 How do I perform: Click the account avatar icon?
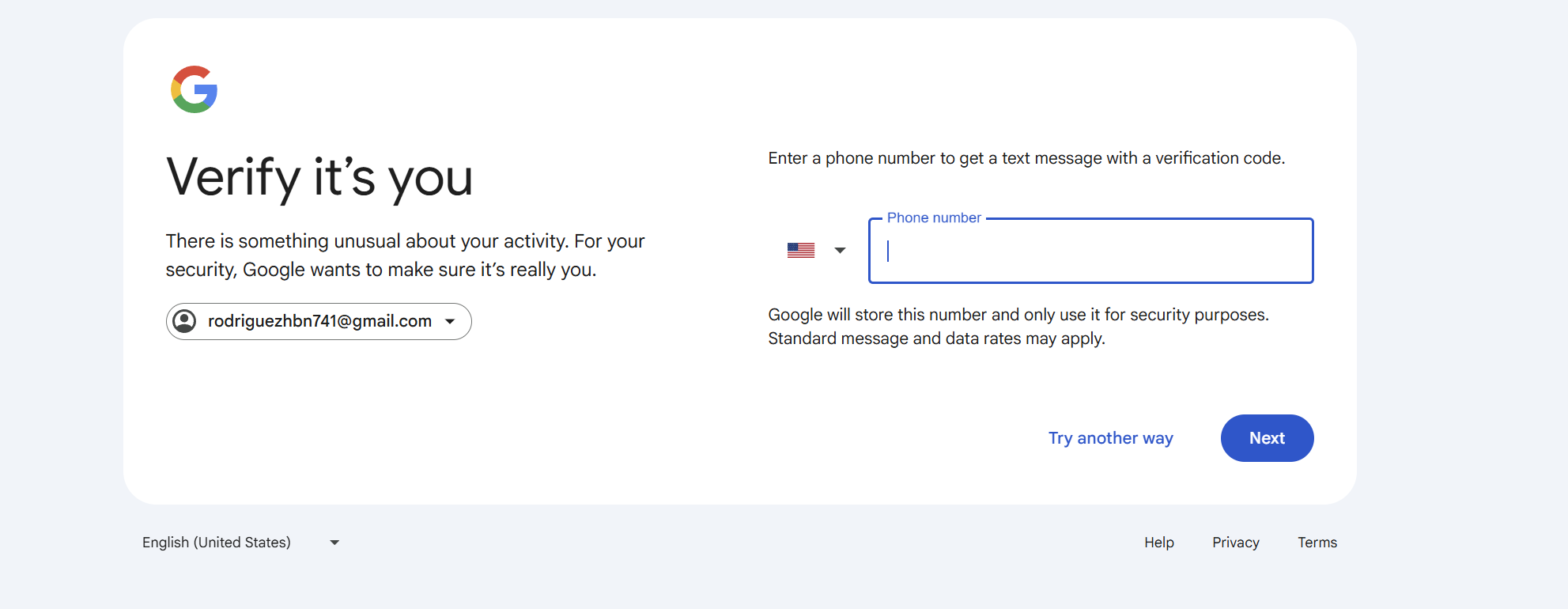click(x=184, y=321)
